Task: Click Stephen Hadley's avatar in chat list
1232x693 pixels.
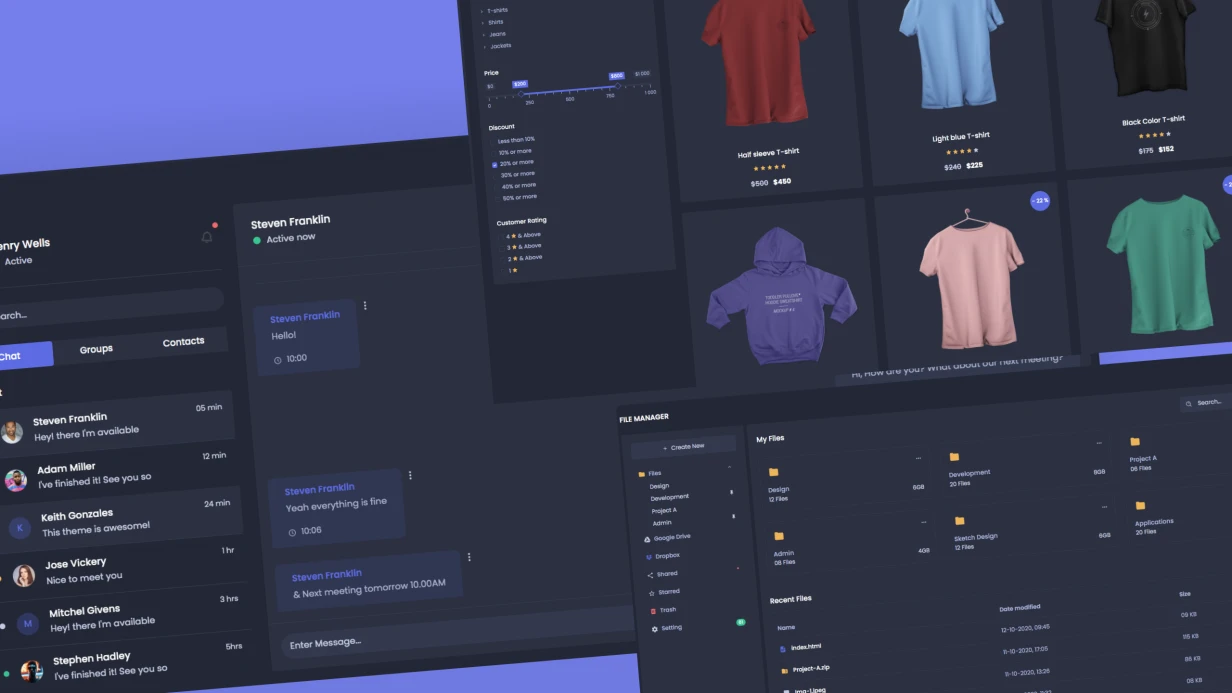Action: pos(32,670)
